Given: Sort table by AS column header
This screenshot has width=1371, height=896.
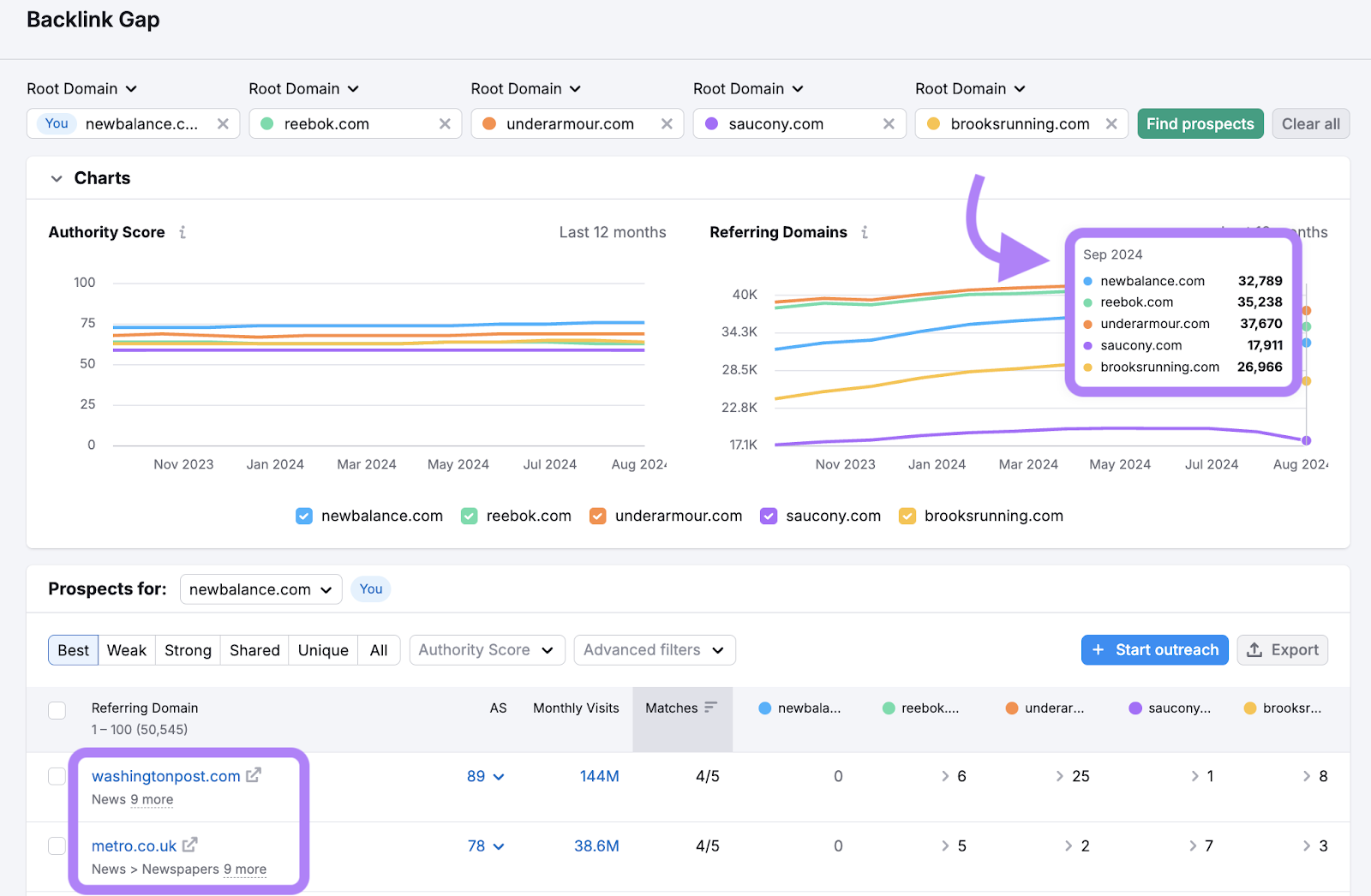Looking at the screenshot, I should pos(498,708).
